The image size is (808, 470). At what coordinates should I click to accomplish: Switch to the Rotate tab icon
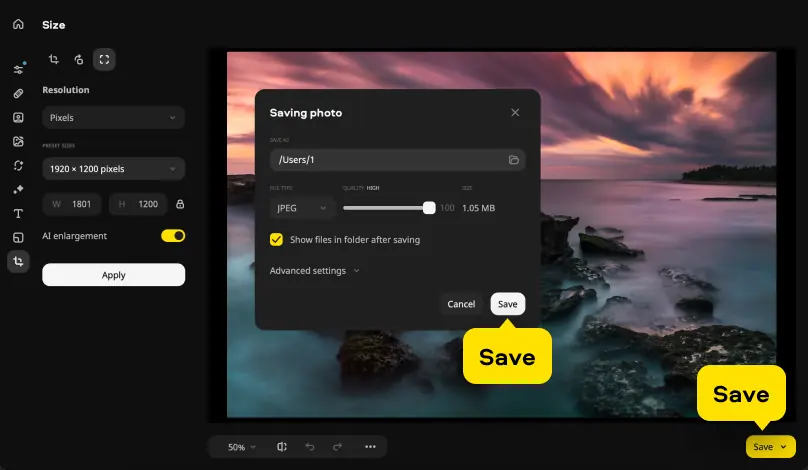[78, 60]
